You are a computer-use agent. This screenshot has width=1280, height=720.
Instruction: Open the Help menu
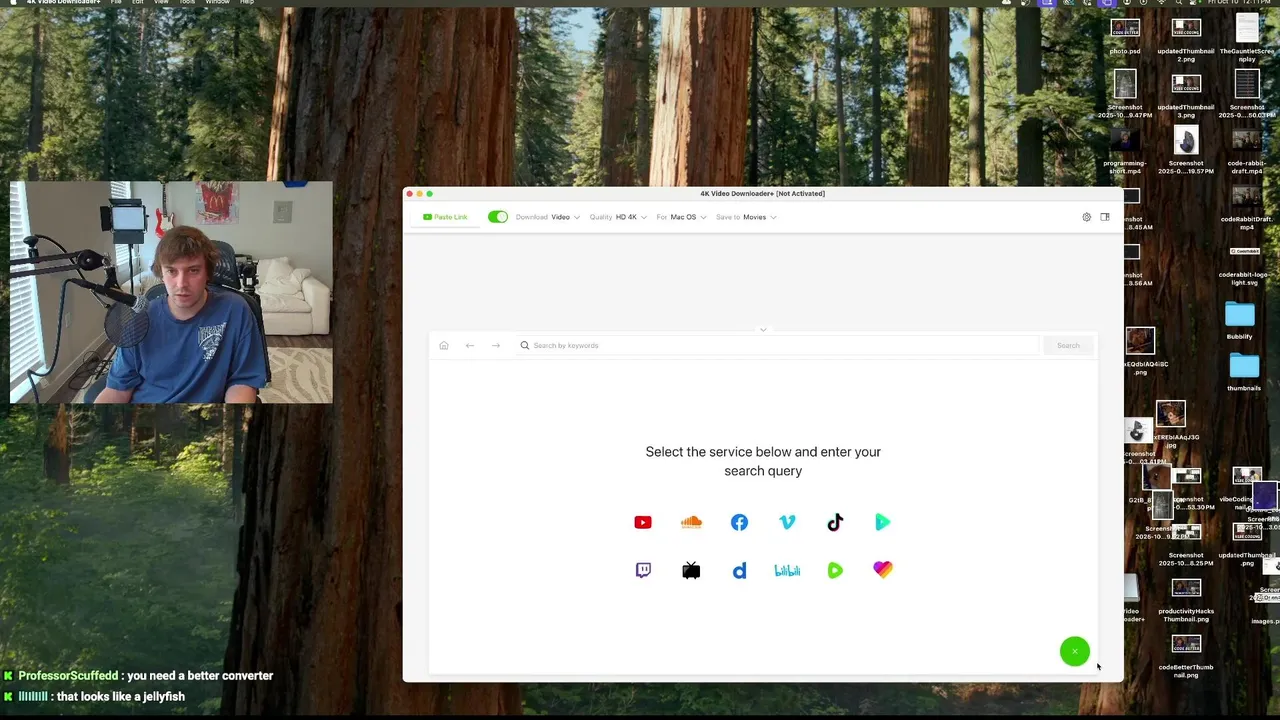point(247,2)
